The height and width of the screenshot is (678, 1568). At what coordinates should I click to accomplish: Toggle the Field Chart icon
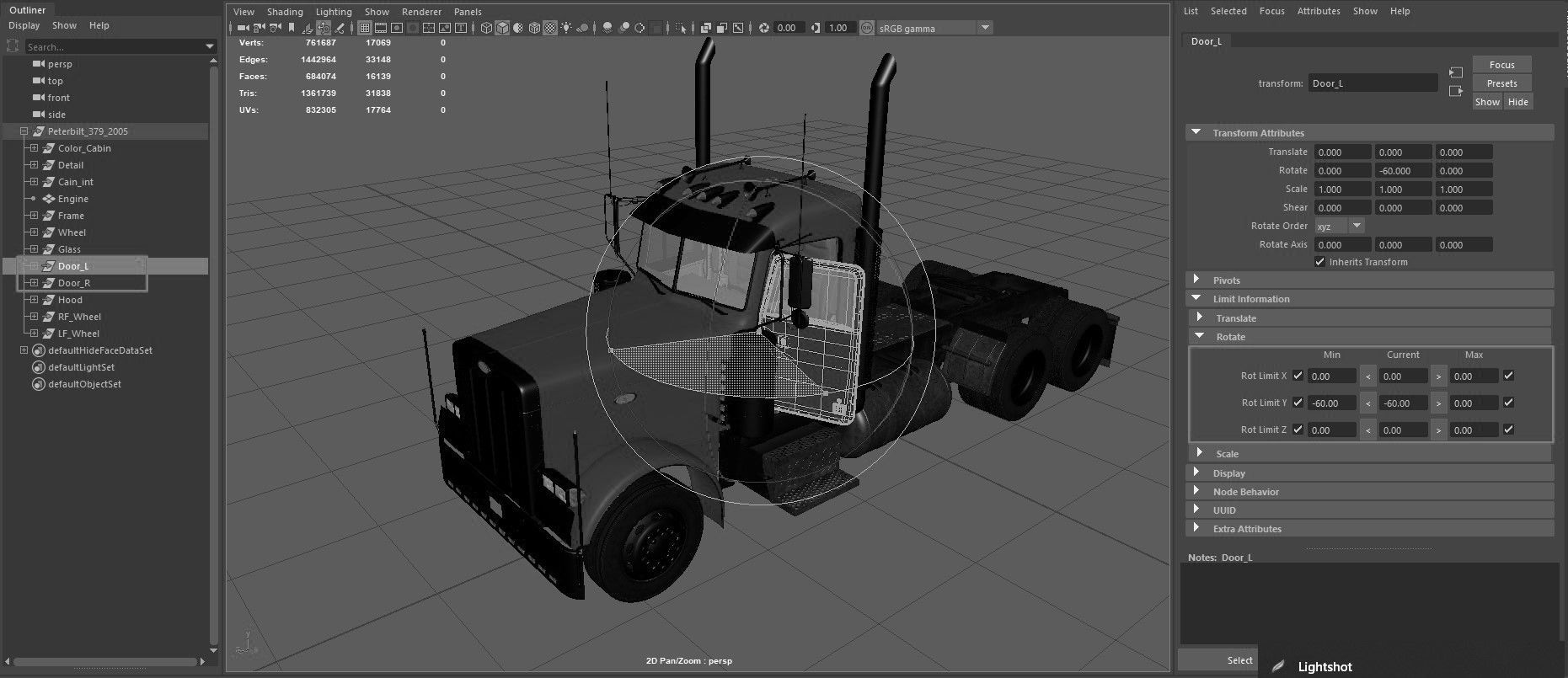[x=429, y=28]
